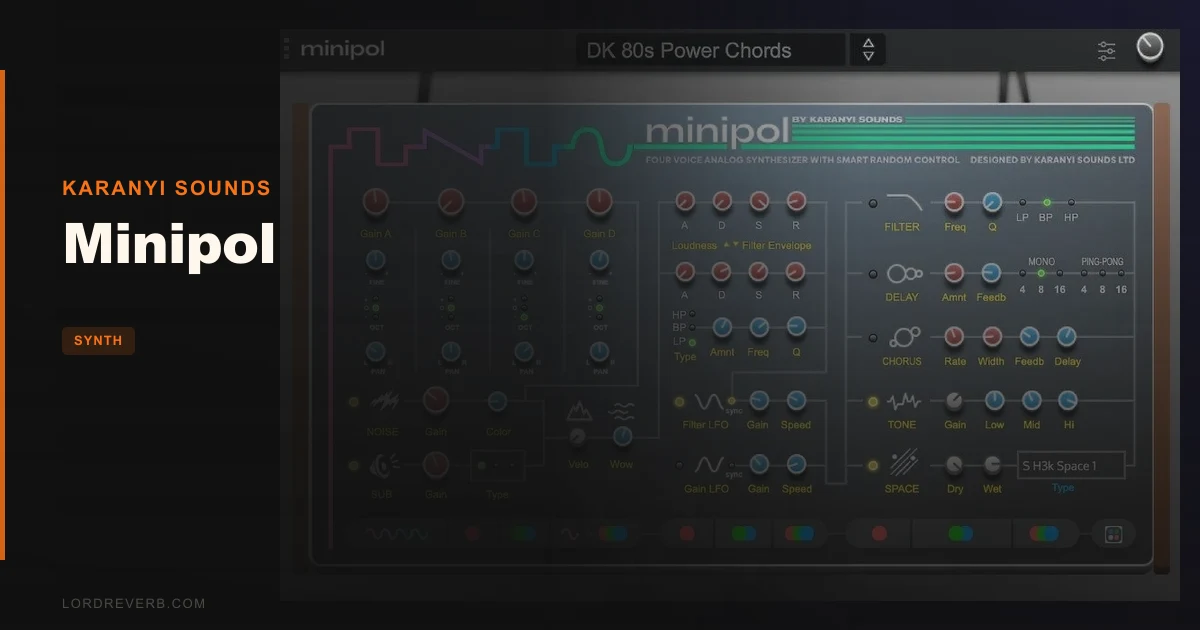Click the Gain C fine tune knob
The image size is (1200, 630).
(524, 261)
